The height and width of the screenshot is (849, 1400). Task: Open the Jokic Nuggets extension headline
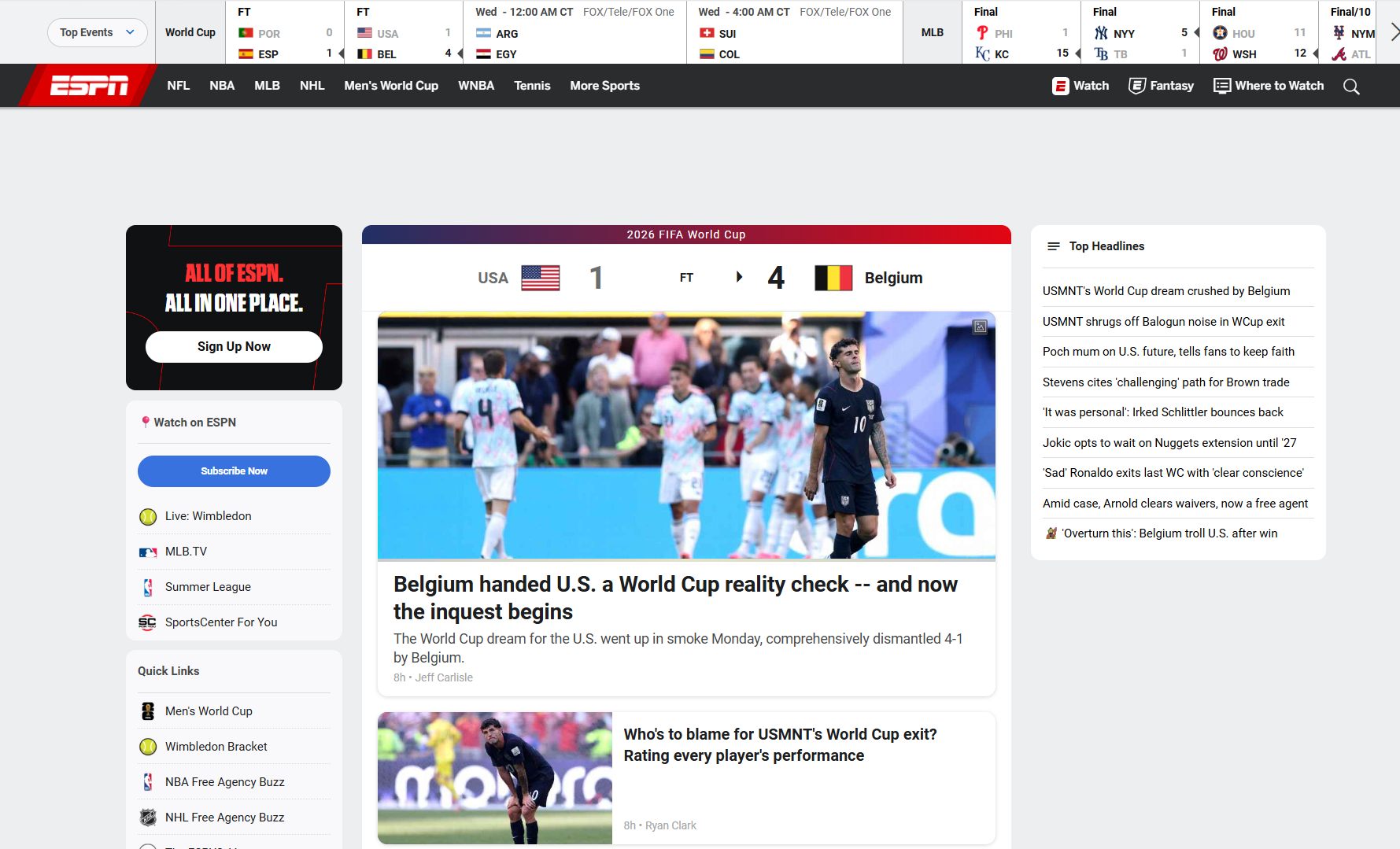[x=1169, y=443]
